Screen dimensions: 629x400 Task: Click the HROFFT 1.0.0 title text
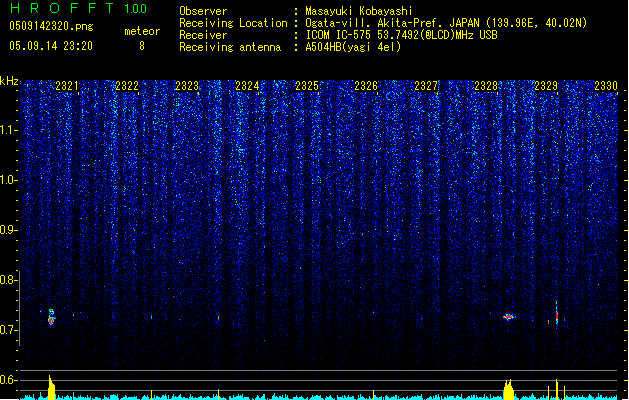pos(78,8)
